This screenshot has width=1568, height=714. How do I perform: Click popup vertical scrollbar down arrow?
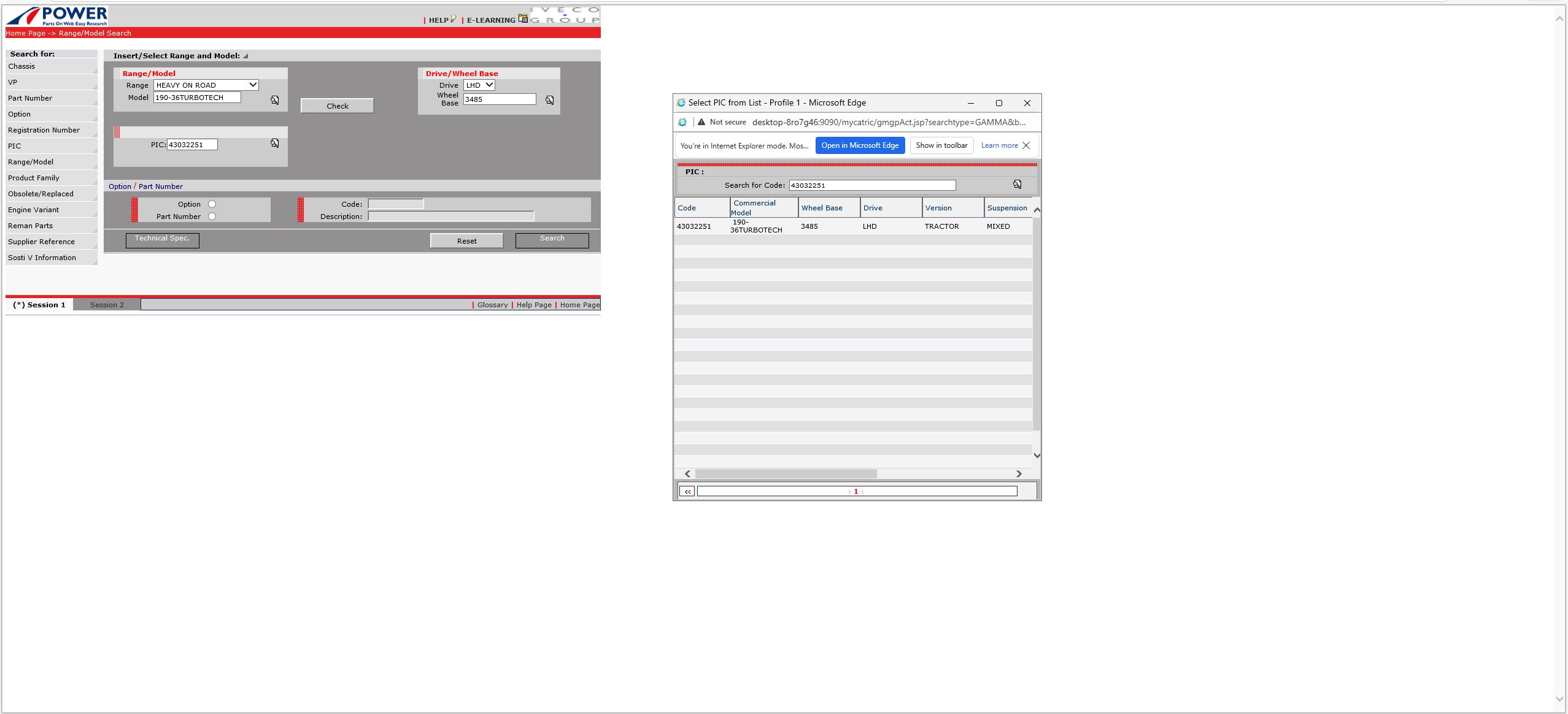1037,455
